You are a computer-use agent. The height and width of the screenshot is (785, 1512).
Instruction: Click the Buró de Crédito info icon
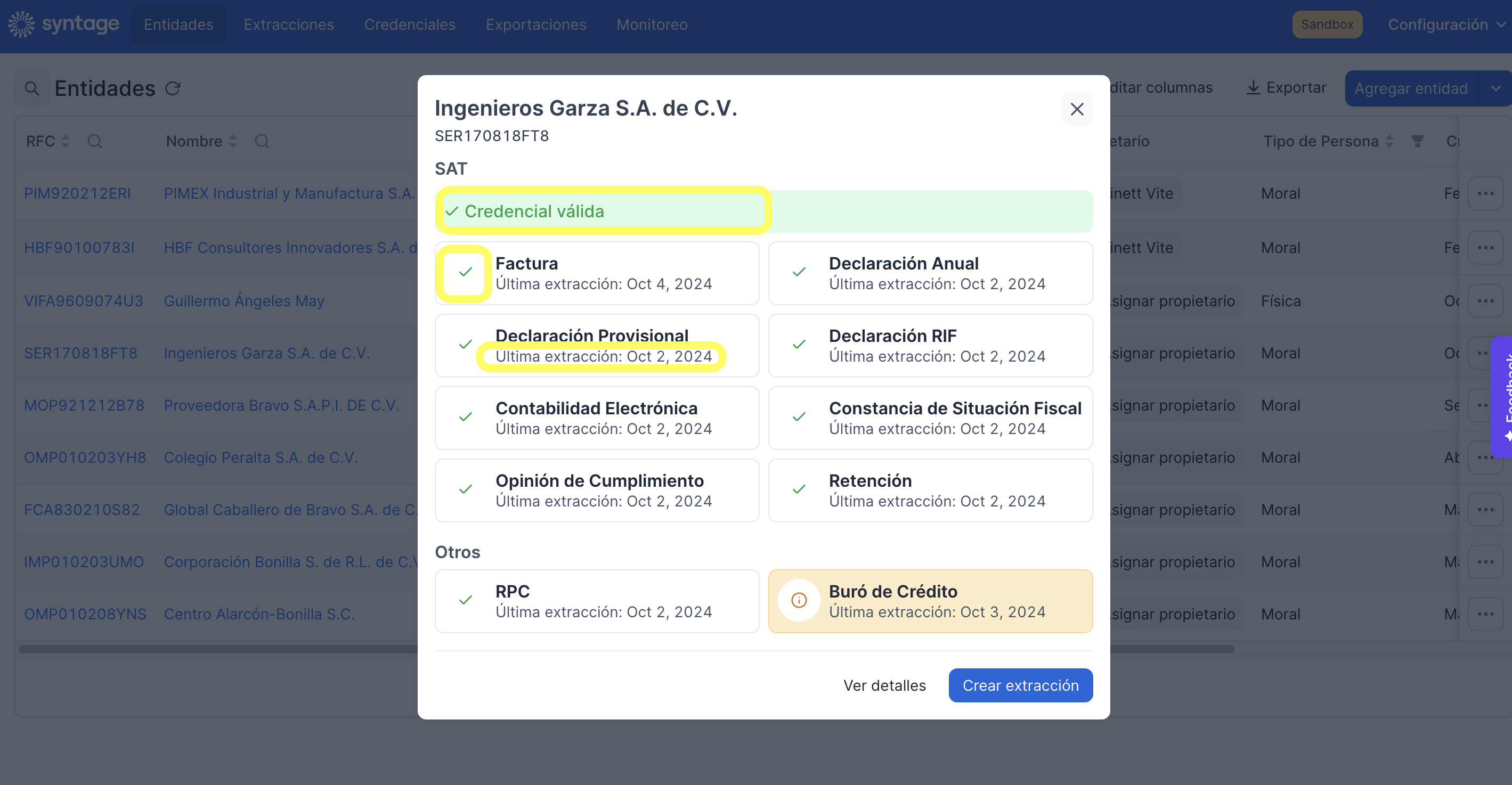(799, 600)
